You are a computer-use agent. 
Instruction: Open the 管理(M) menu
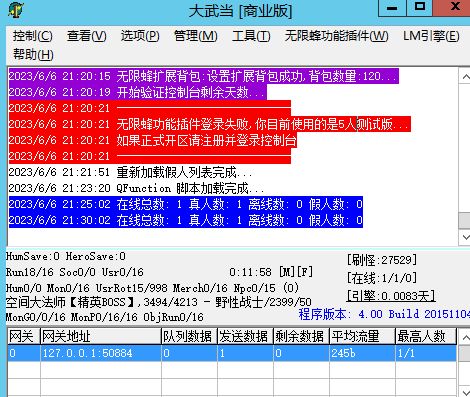tap(196, 36)
